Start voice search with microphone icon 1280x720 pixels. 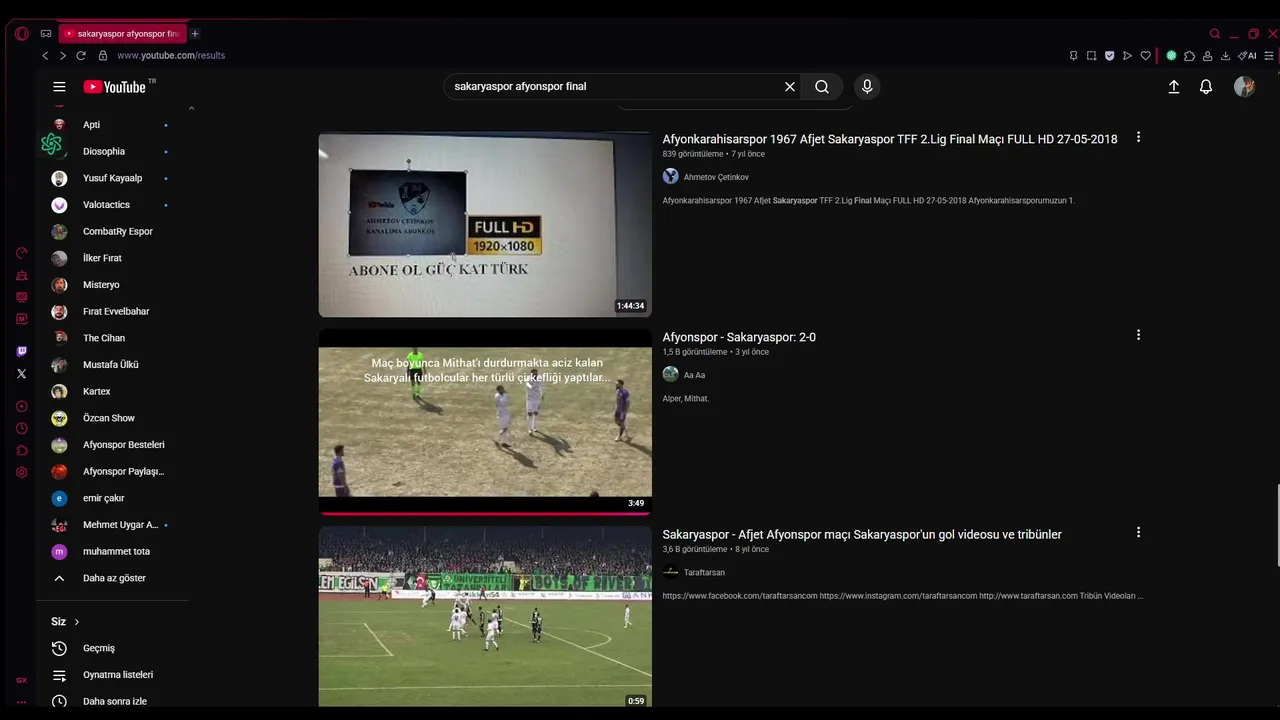pos(867,87)
